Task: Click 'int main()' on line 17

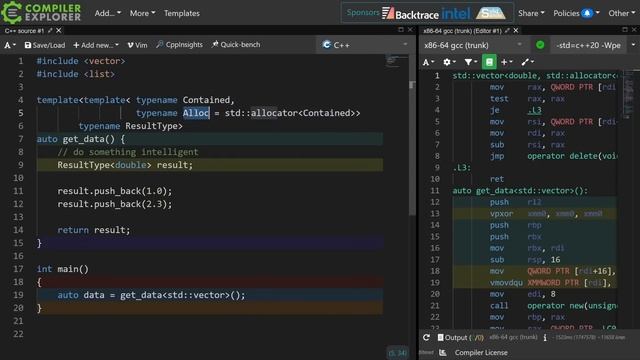Action: 62,269
